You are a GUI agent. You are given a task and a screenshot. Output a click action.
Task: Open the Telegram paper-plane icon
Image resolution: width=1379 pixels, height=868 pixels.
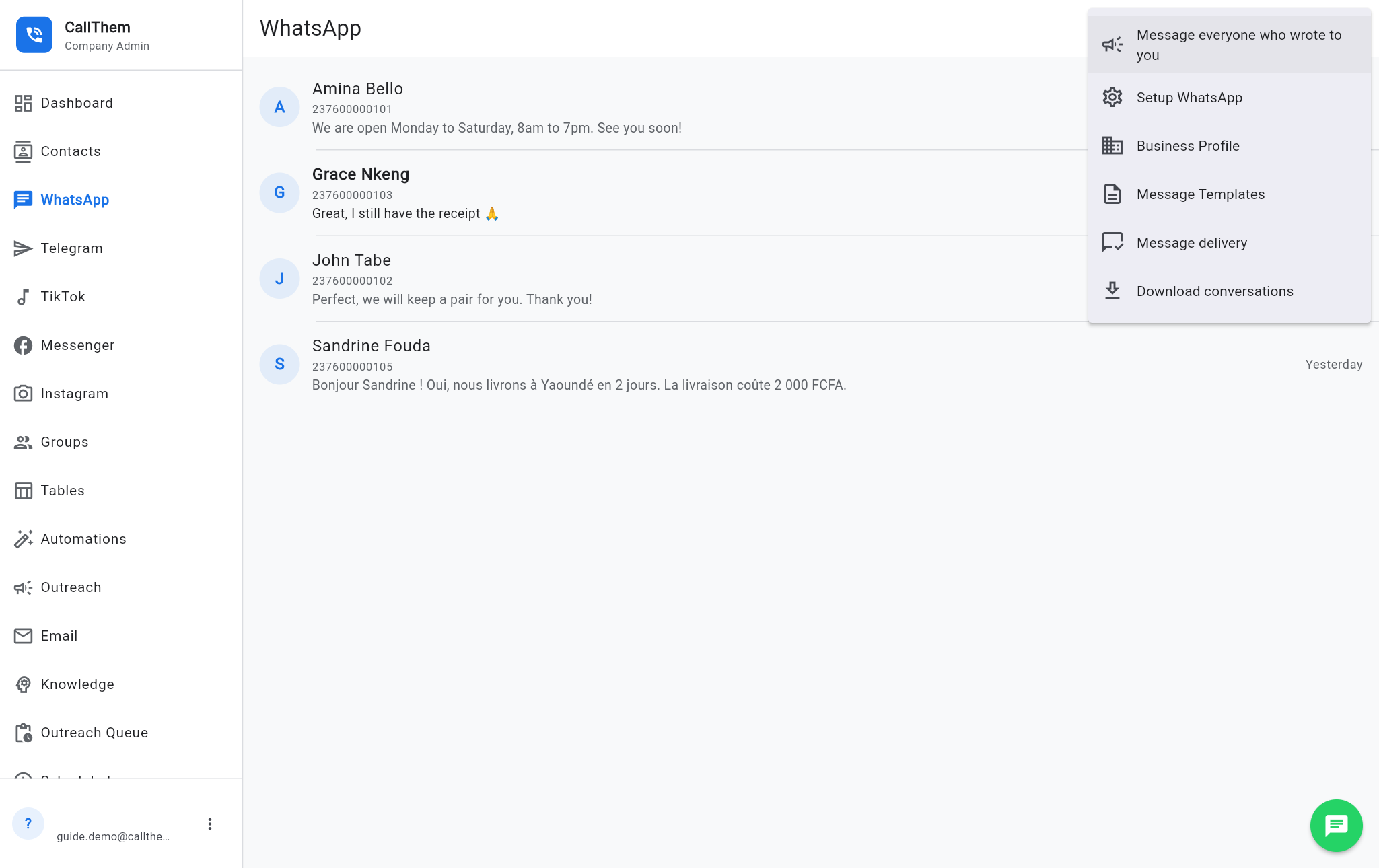pyautogui.click(x=23, y=248)
